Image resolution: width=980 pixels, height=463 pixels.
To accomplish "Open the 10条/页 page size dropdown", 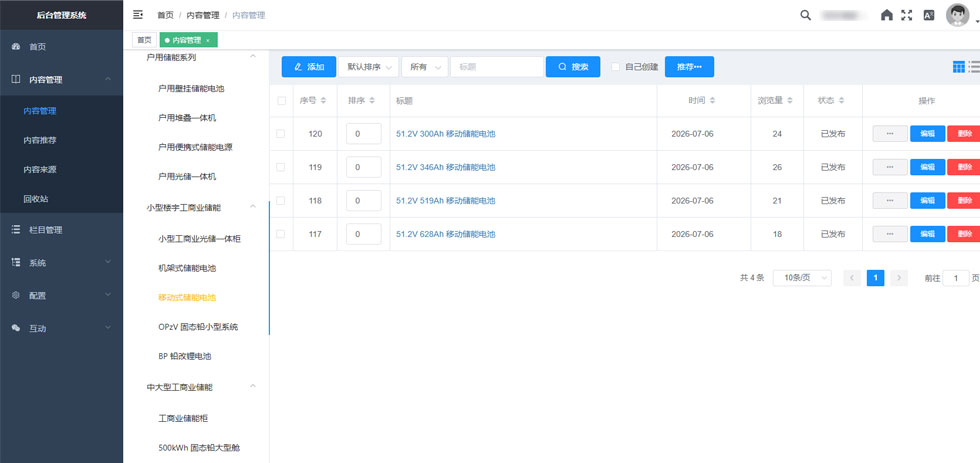I will pyautogui.click(x=802, y=278).
